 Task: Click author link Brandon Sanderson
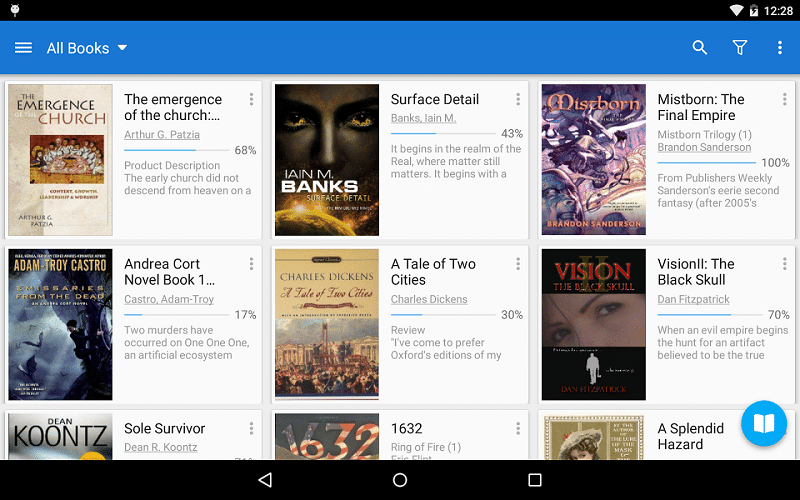pos(706,148)
